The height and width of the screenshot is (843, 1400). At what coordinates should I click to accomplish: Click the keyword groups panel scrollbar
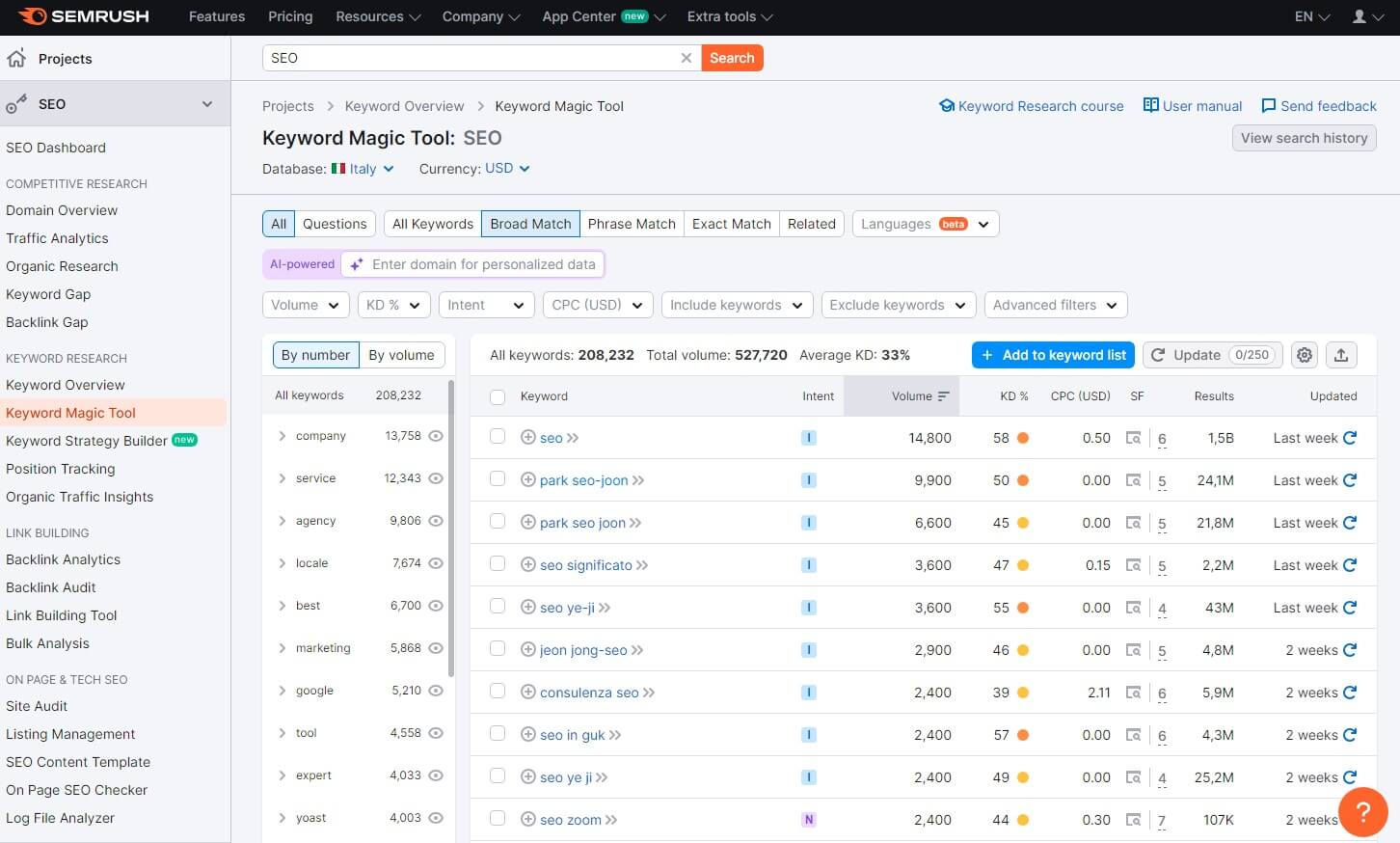[x=451, y=529]
